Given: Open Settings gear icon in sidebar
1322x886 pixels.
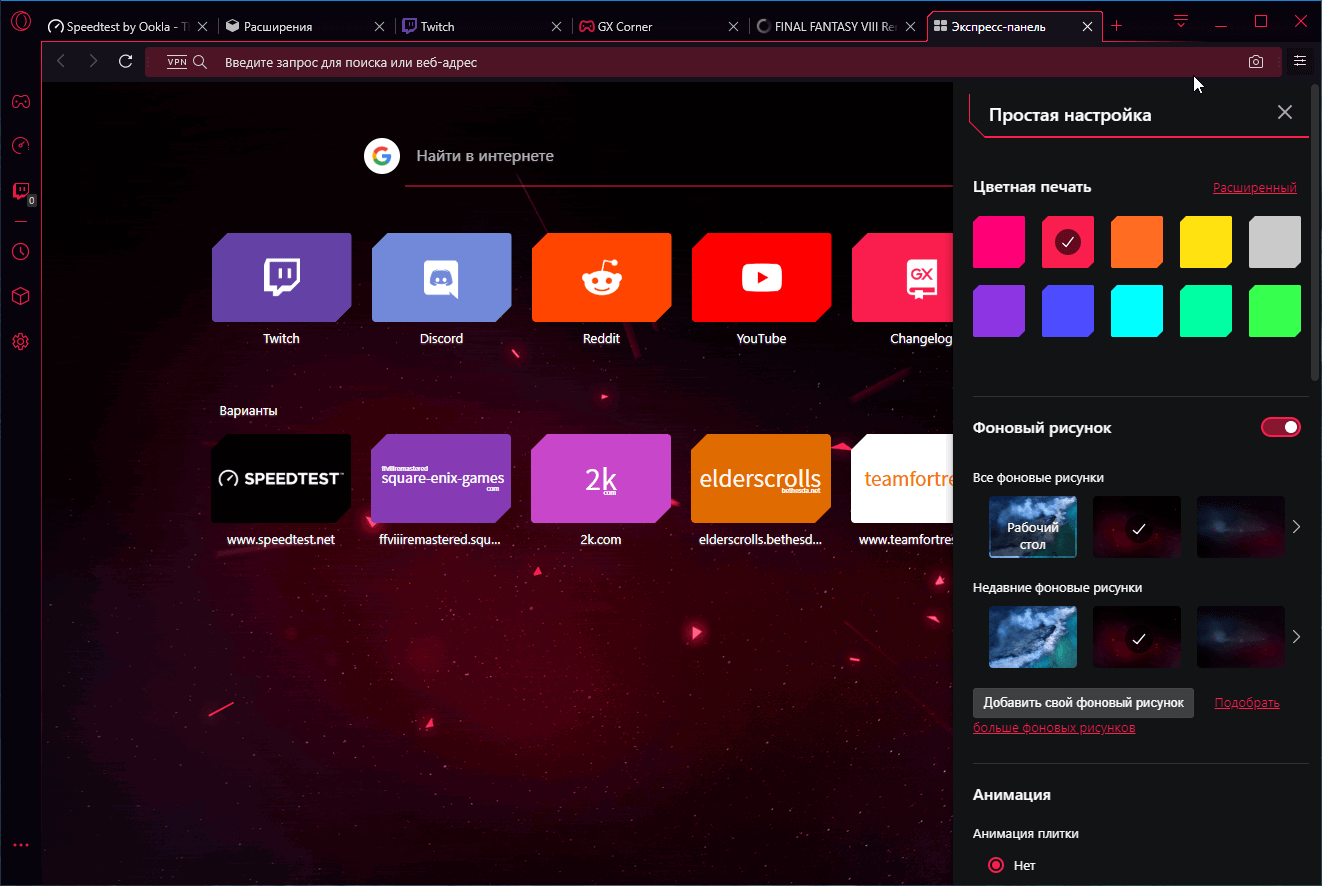Looking at the screenshot, I should pos(20,341).
